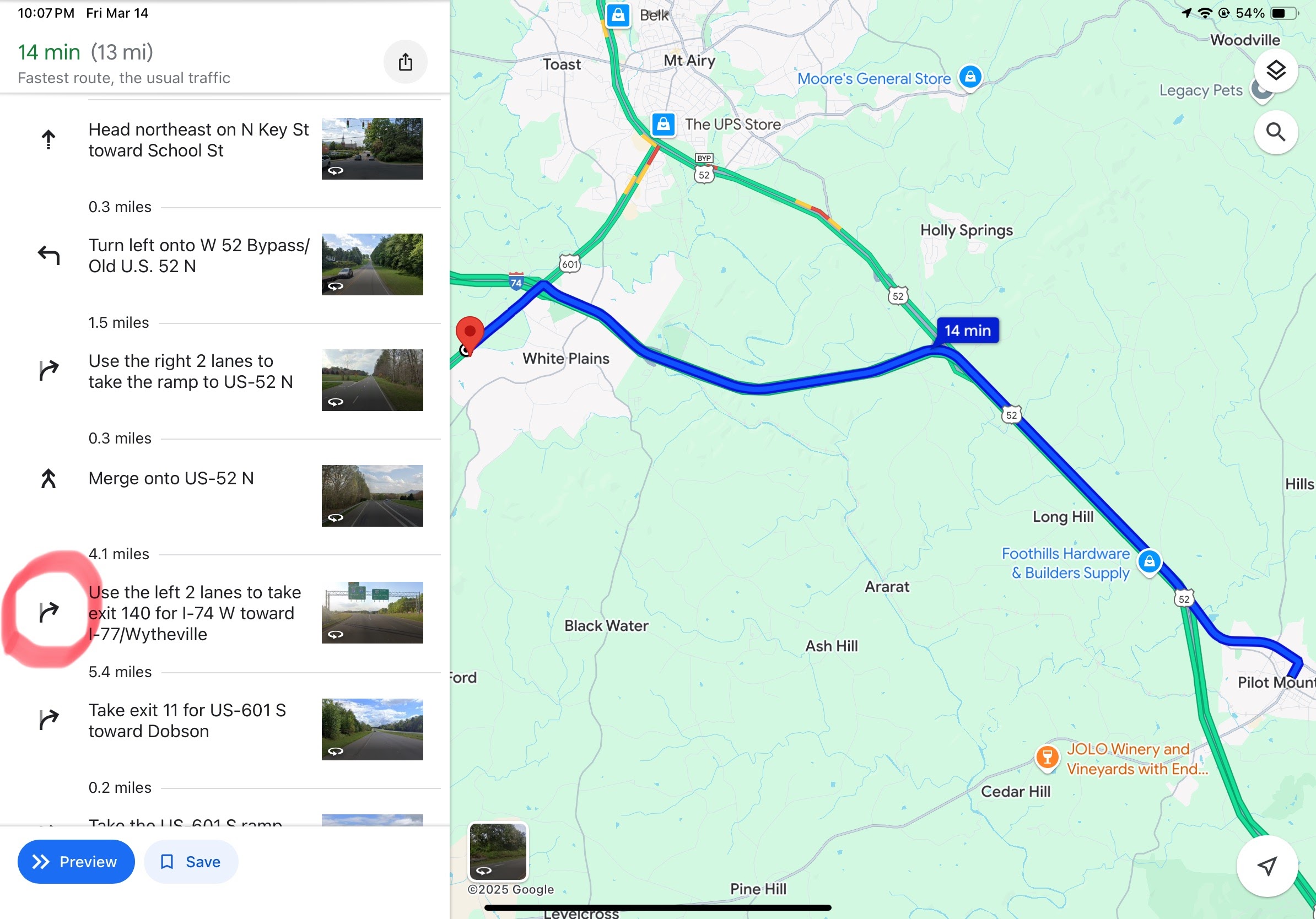The height and width of the screenshot is (919, 1316).
Task: Open the N Key St step photo
Action: pos(372,148)
